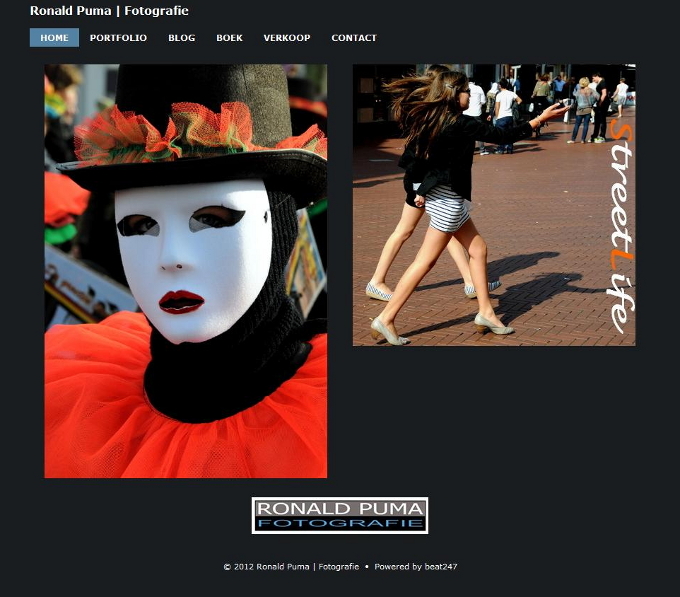The width and height of the screenshot is (680, 597).
Task: Open the street photo of walking women
Action: [493, 205]
